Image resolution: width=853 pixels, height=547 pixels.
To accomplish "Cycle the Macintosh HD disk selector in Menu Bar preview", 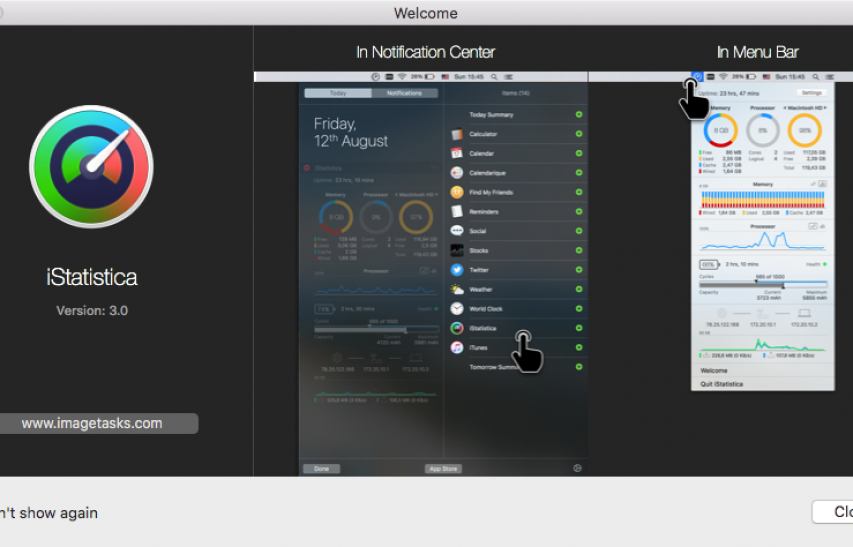I will (805, 108).
